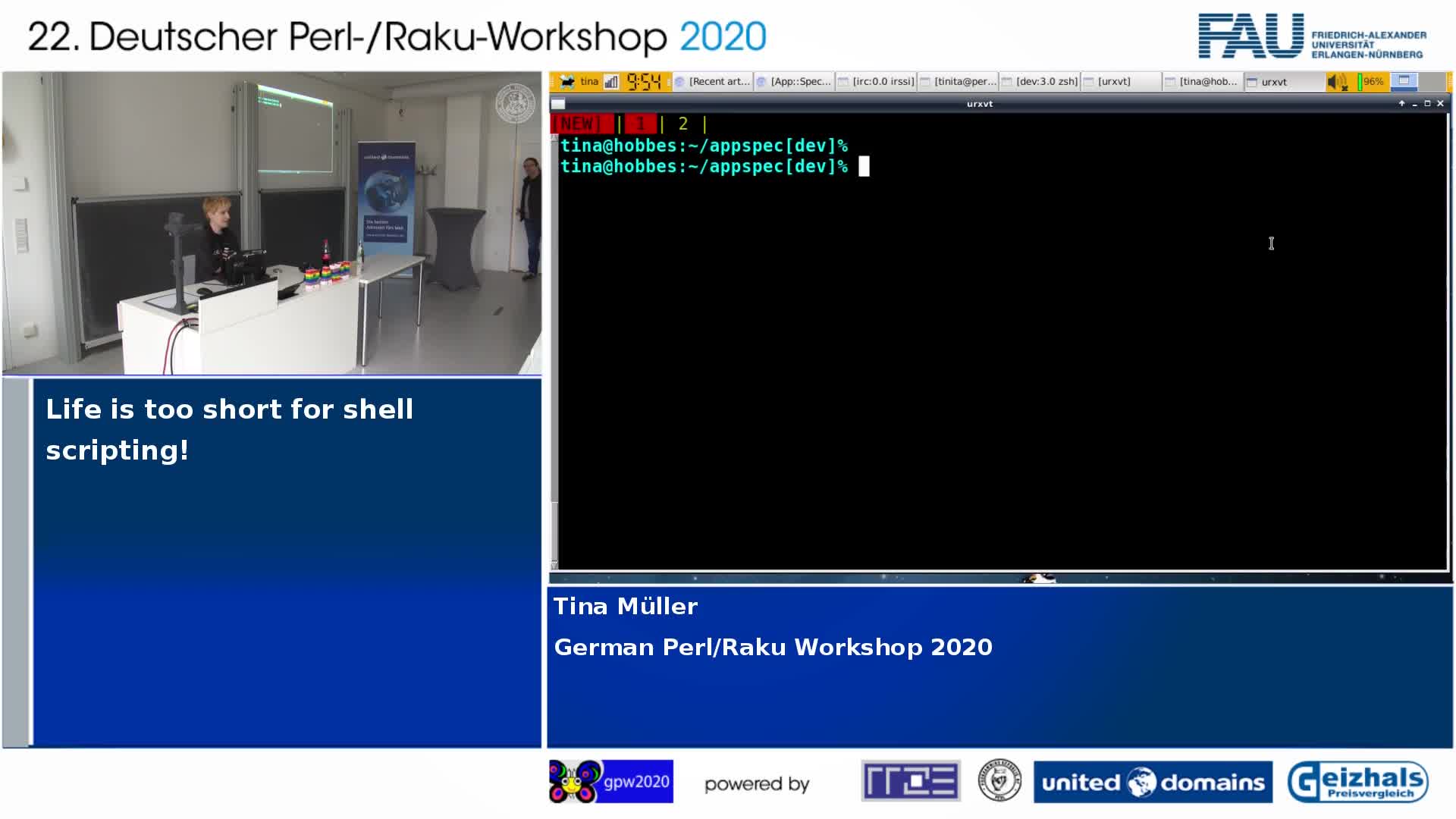
Task: Switch to App::Spec... taskbar entry
Action: [795, 81]
